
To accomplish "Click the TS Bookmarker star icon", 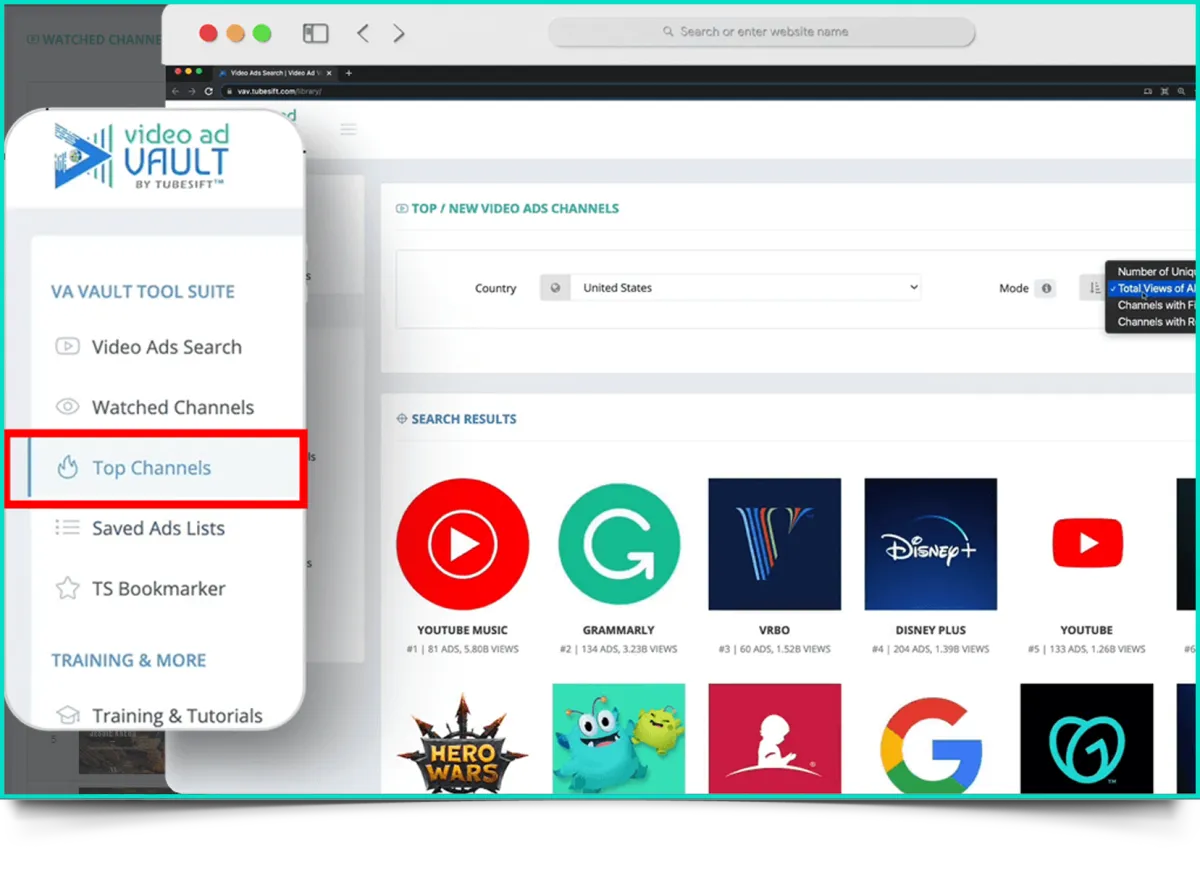I will (67, 588).
